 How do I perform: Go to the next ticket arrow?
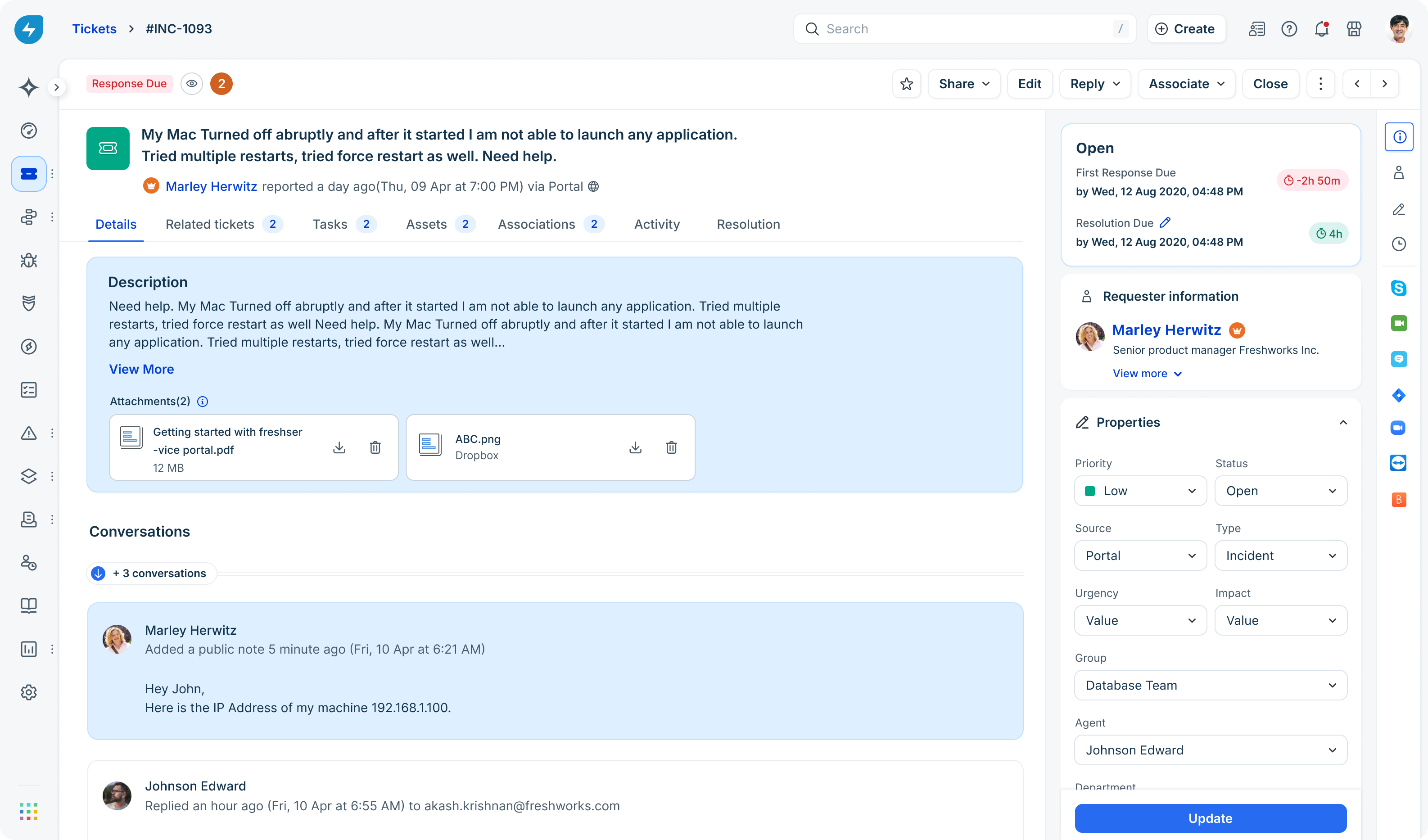1384,84
